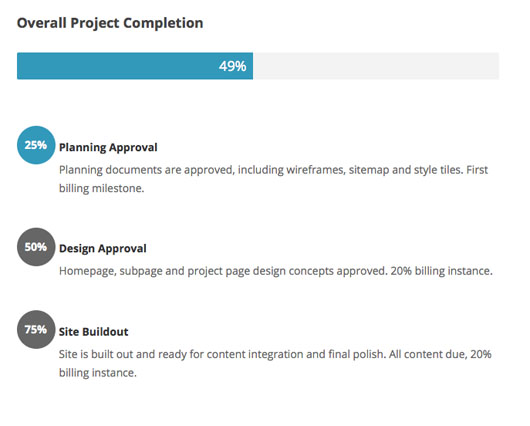Select the Design Approval heading

coord(103,249)
